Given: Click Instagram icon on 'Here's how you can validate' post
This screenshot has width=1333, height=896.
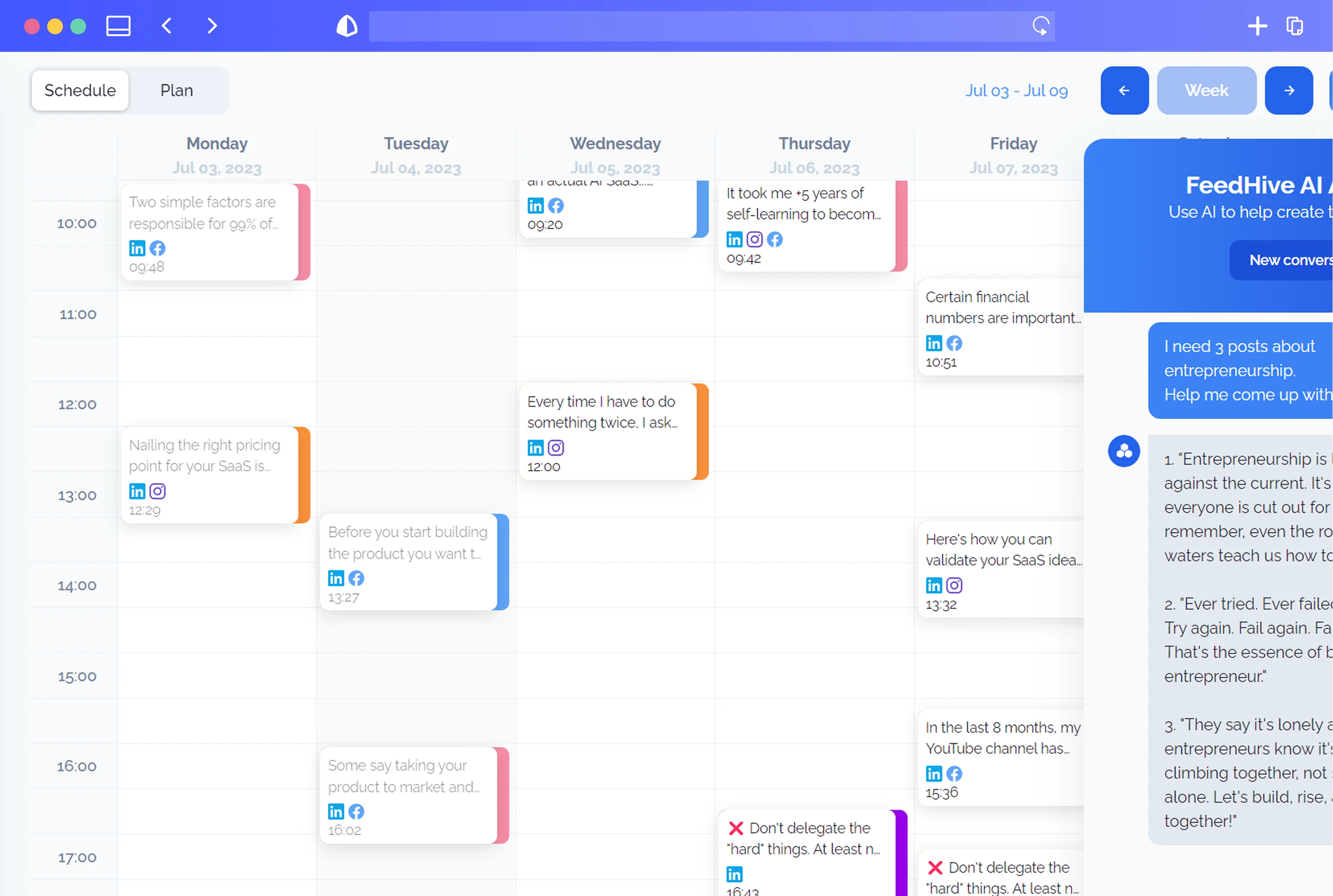Looking at the screenshot, I should [x=954, y=585].
